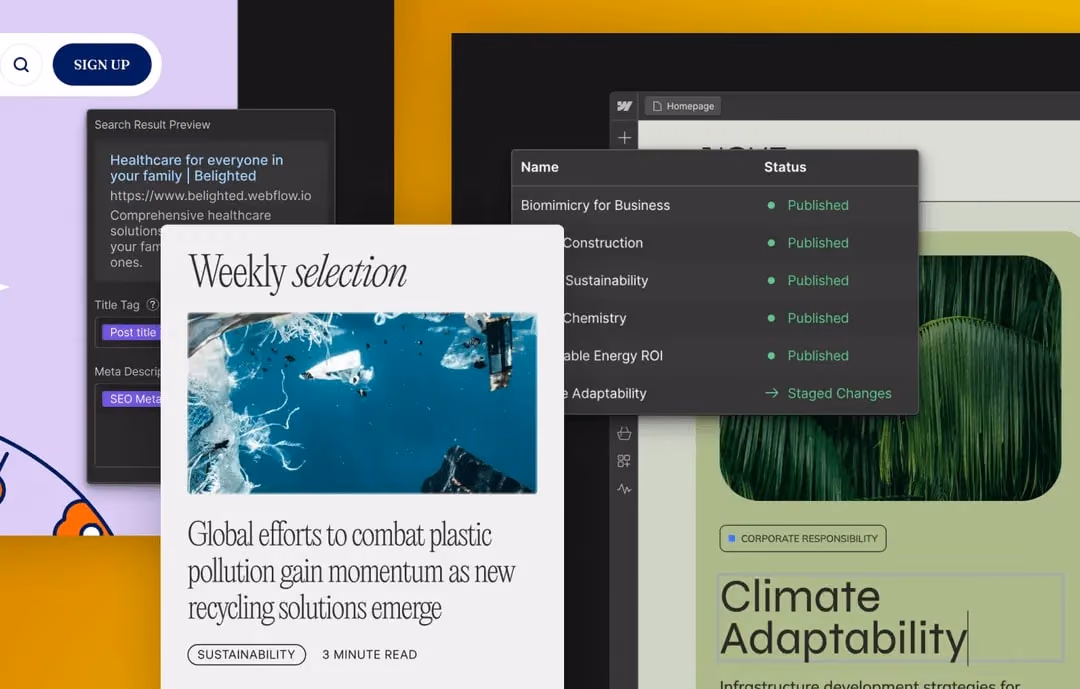Click the Title Tag help icon

click(x=153, y=305)
